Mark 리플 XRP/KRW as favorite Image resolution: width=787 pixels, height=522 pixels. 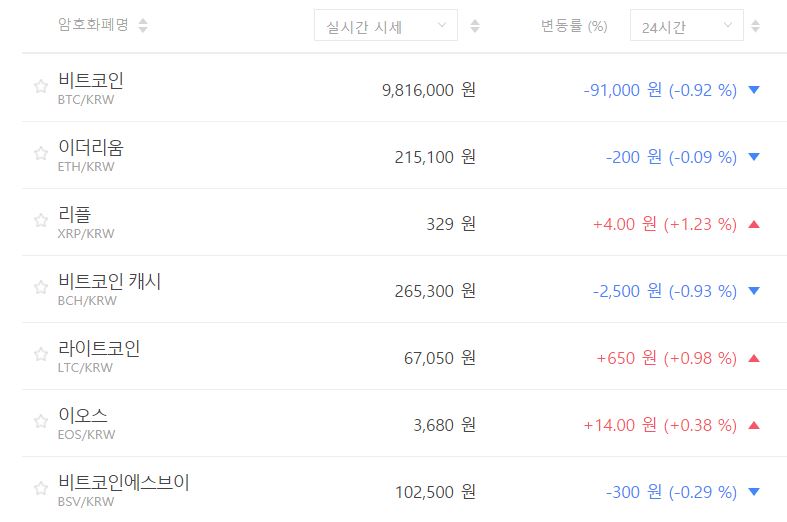tap(41, 220)
